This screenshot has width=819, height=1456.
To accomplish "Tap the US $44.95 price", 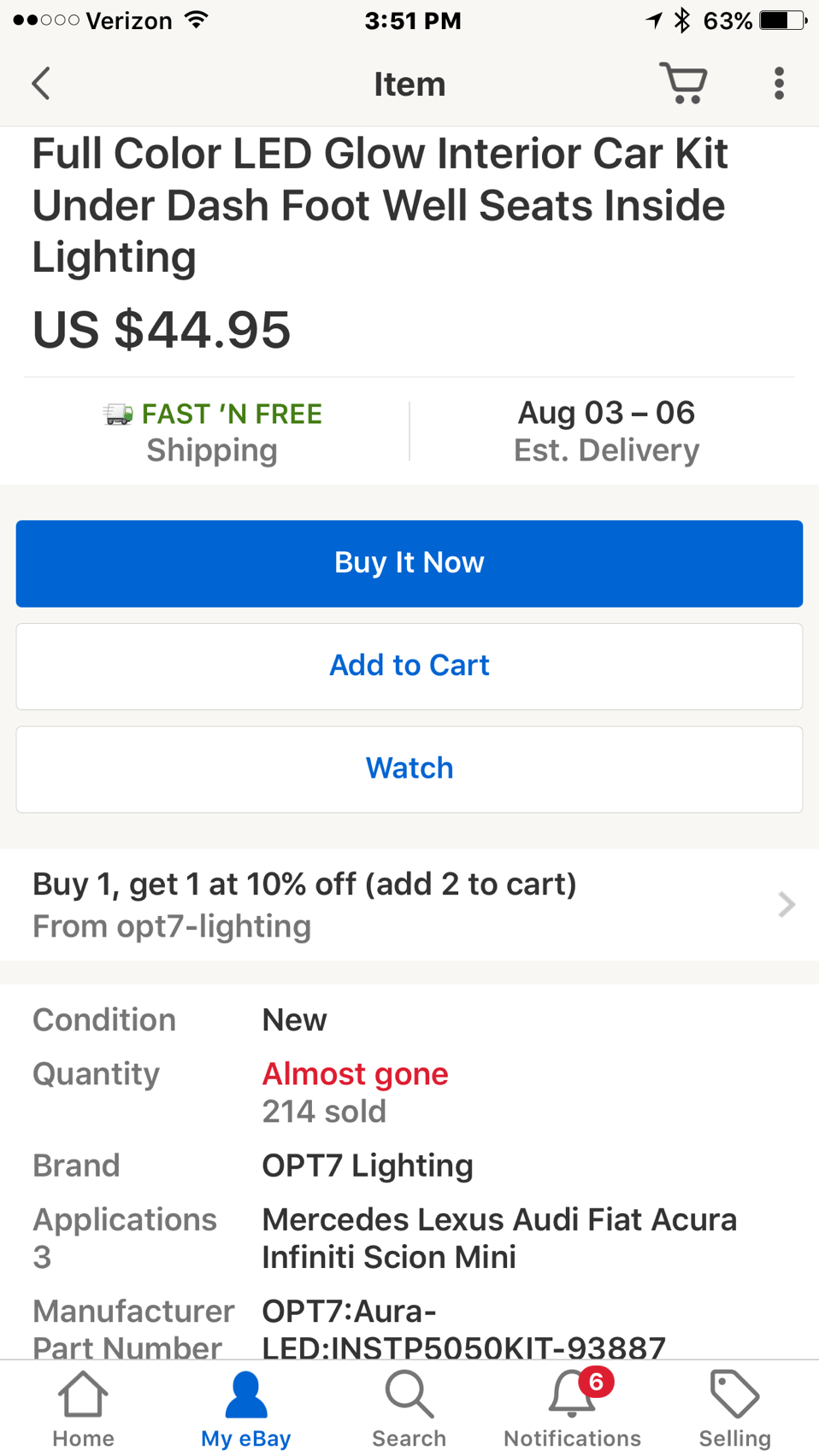I will (162, 330).
